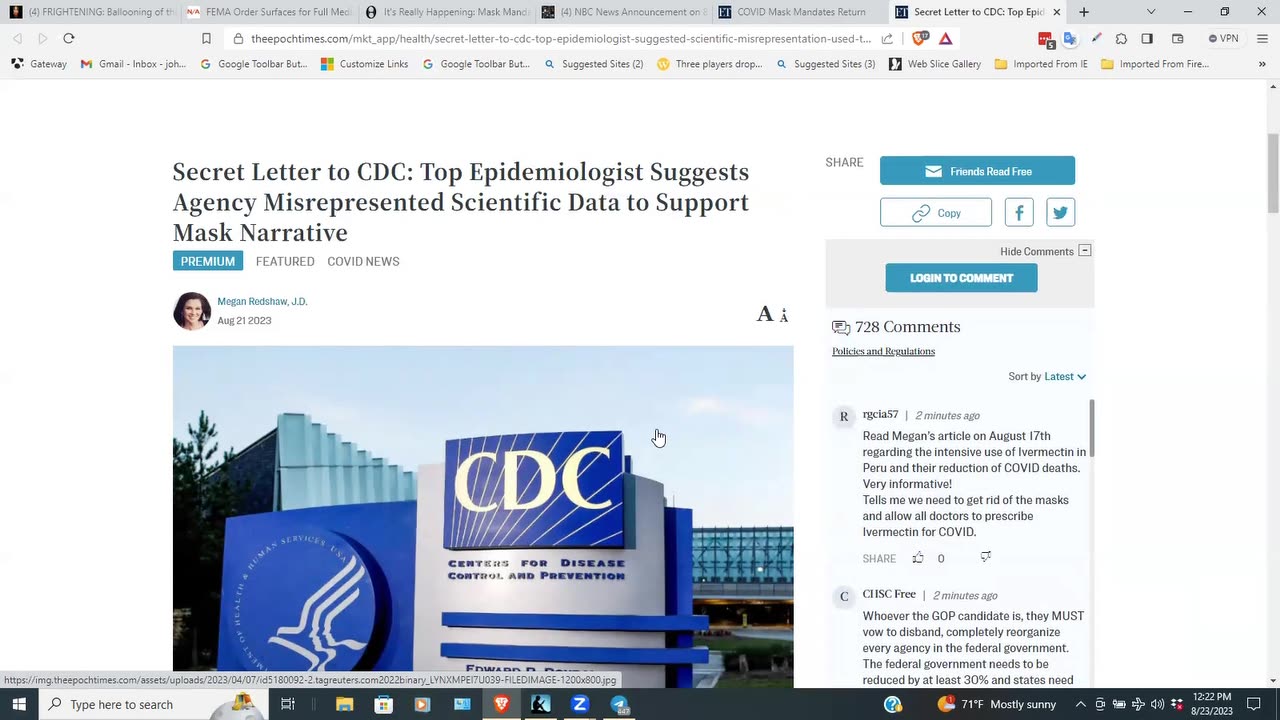The width and height of the screenshot is (1280, 720).
Task: Switch to COVID Mask Mandates Return tab
Action: (800, 12)
